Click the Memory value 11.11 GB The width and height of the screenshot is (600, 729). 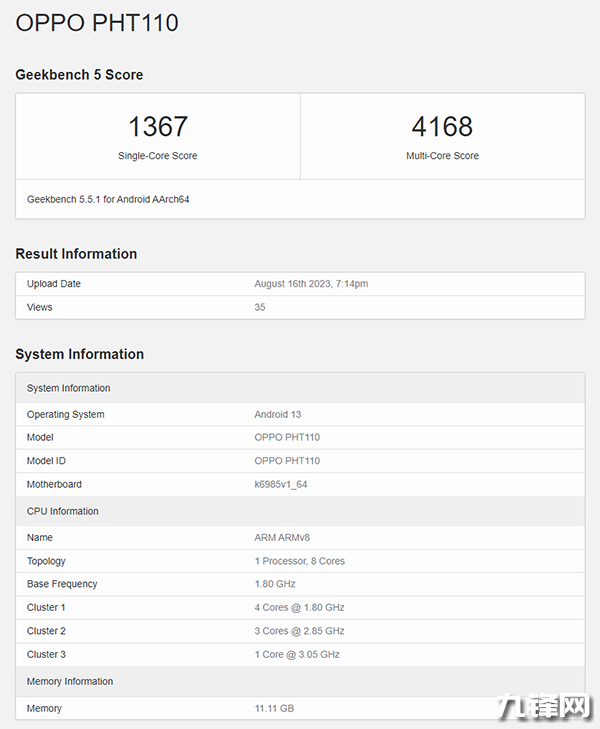[x=274, y=708]
